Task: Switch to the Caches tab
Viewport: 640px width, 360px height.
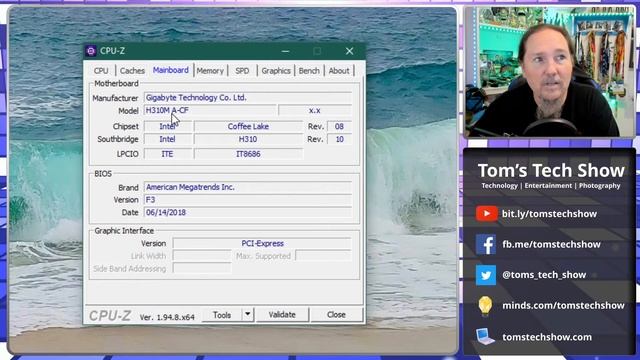Action: click(x=132, y=71)
